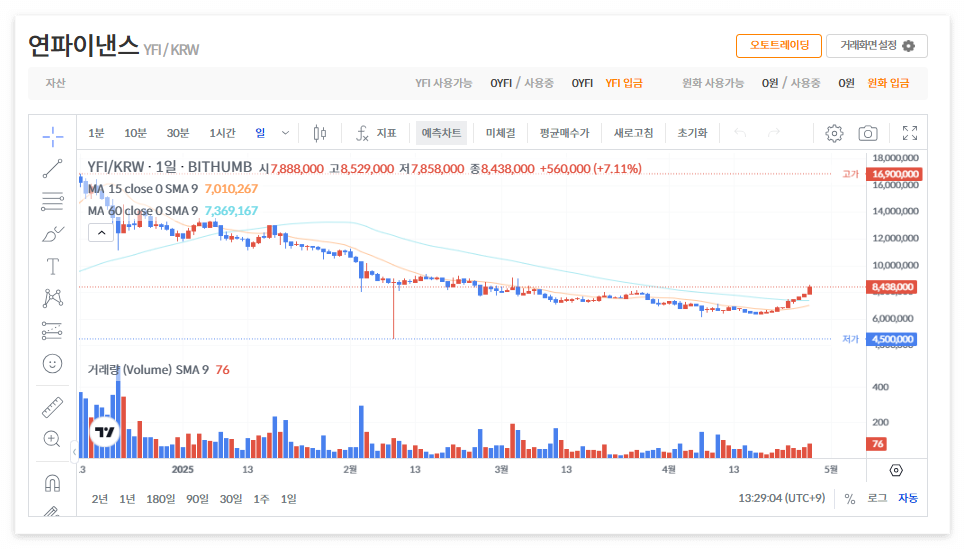965x549 pixels.
Task: Select the 30분 interval
Action: tap(178, 133)
